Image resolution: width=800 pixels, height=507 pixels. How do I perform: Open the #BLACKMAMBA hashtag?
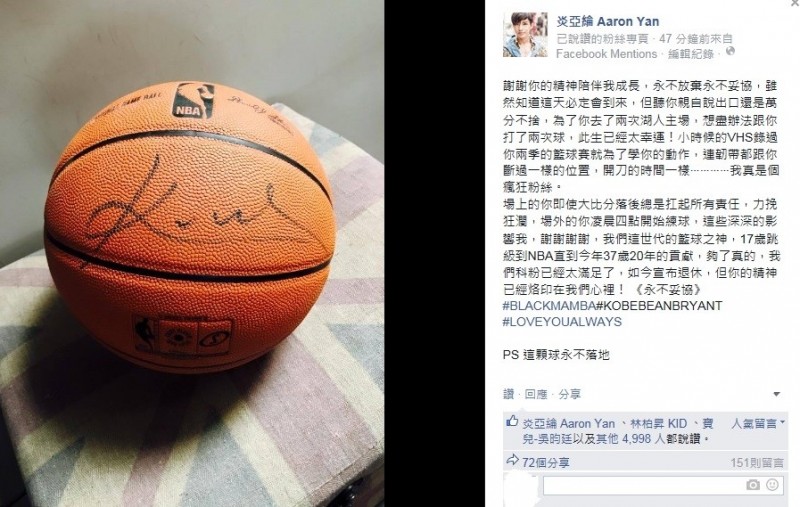point(549,306)
